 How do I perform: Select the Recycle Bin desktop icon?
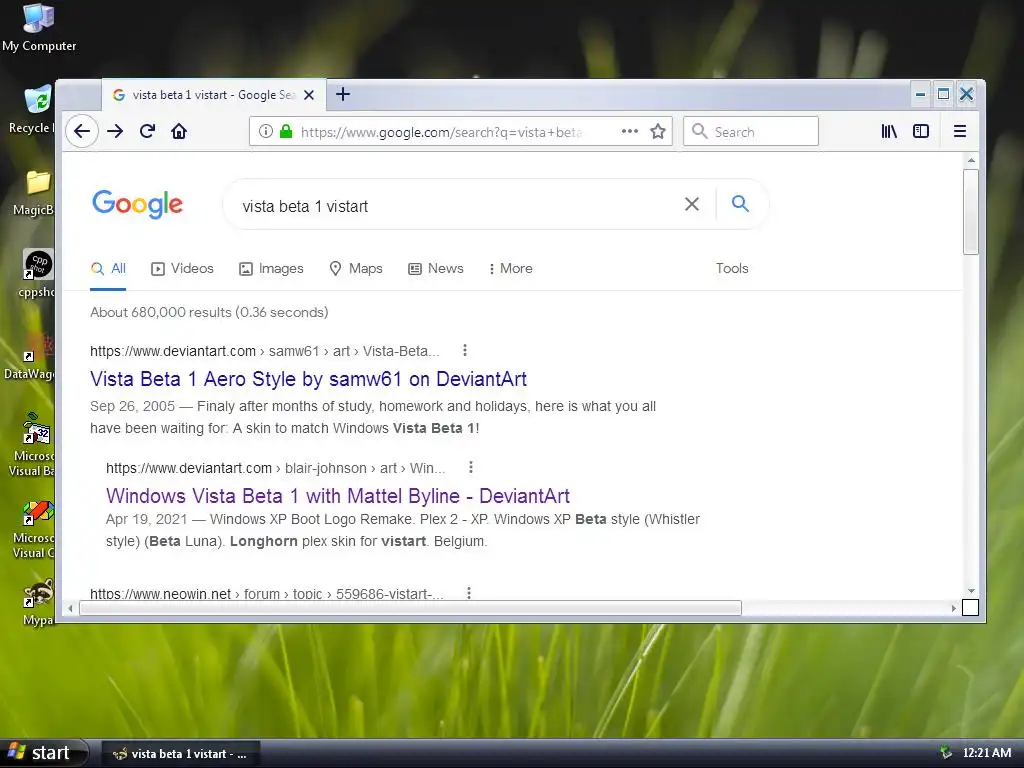(34, 110)
